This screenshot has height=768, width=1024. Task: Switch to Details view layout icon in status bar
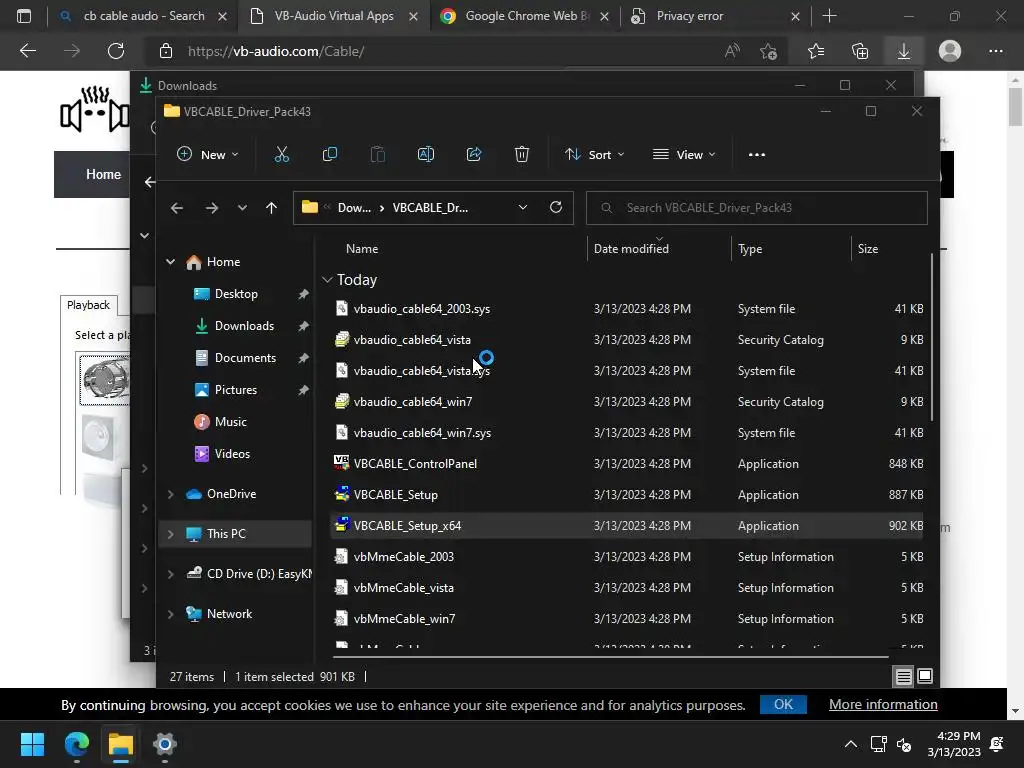(x=903, y=677)
